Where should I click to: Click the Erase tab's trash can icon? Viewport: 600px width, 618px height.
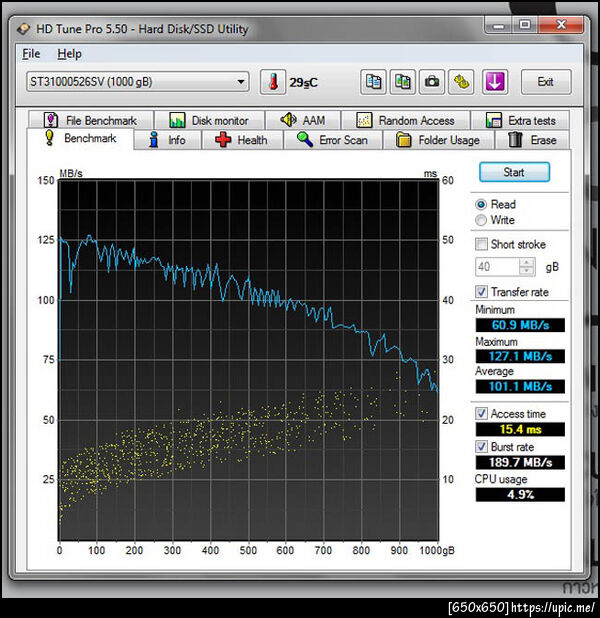click(515, 140)
